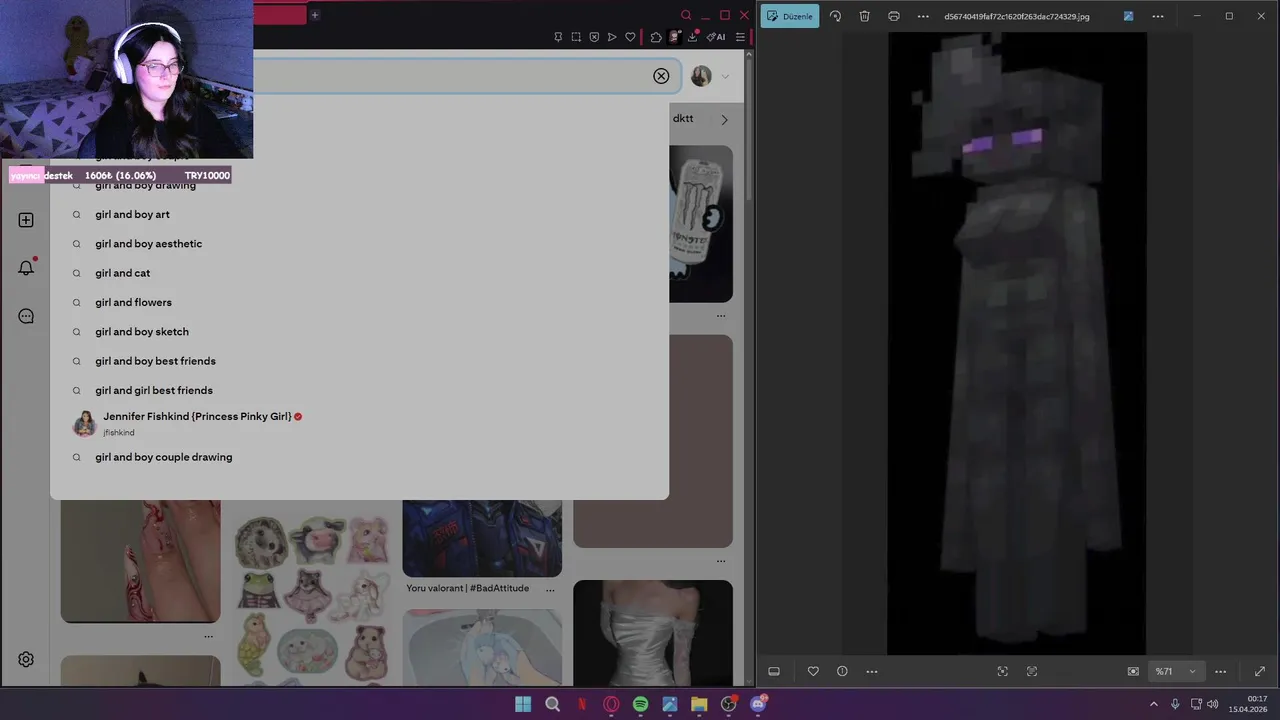Viewport: 1280px width, 720px height.
Task: Click the browser snapshot selection icon
Action: [x=576, y=37]
